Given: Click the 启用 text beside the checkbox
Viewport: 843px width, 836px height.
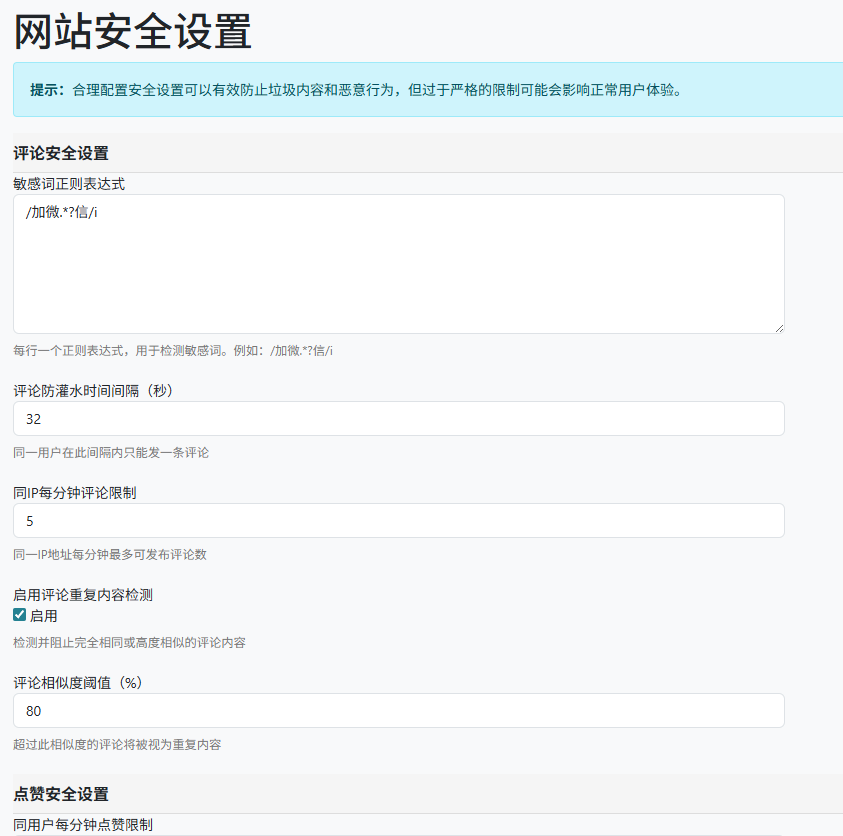Looking at the screenshot, I should click(x=44, y=616).
